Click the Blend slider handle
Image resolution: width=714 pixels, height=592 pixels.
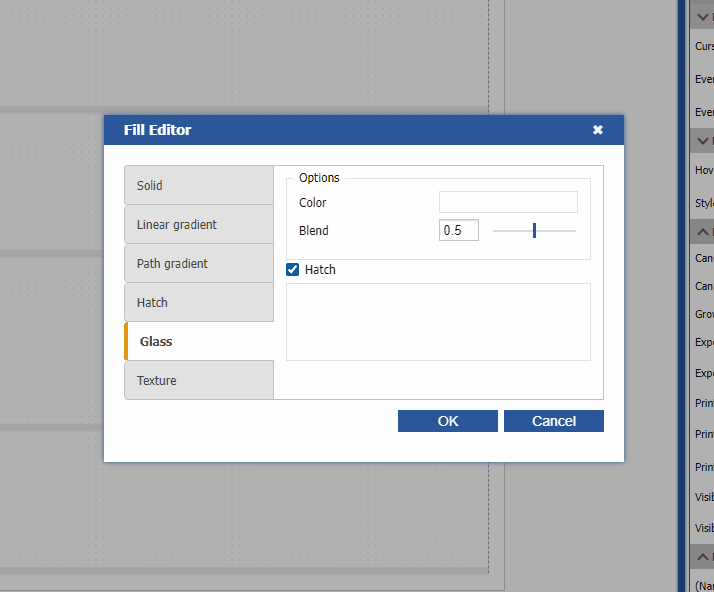click(535, 230)
